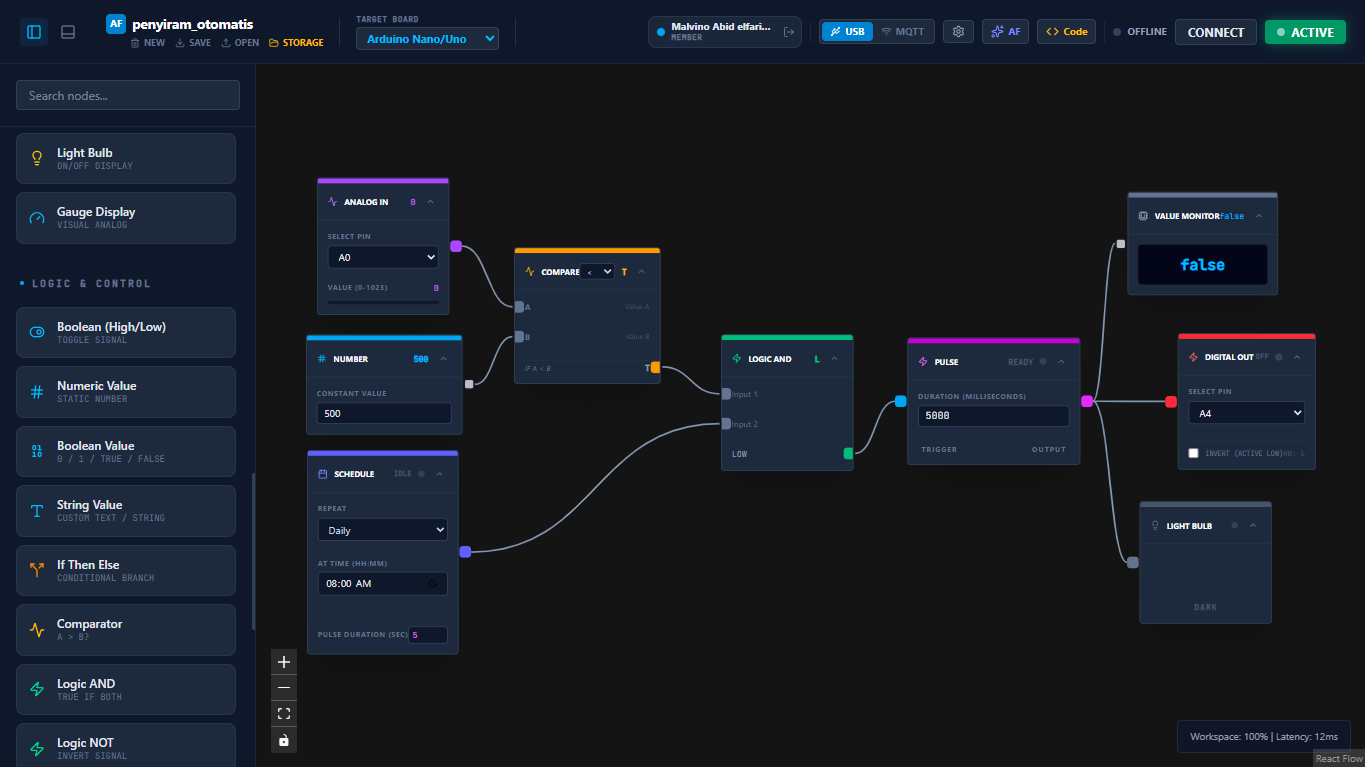The width and height of the screenshot is (1365, 767).
Task: Click the Light Bulb palette node icon
Action: coord(37,158)
